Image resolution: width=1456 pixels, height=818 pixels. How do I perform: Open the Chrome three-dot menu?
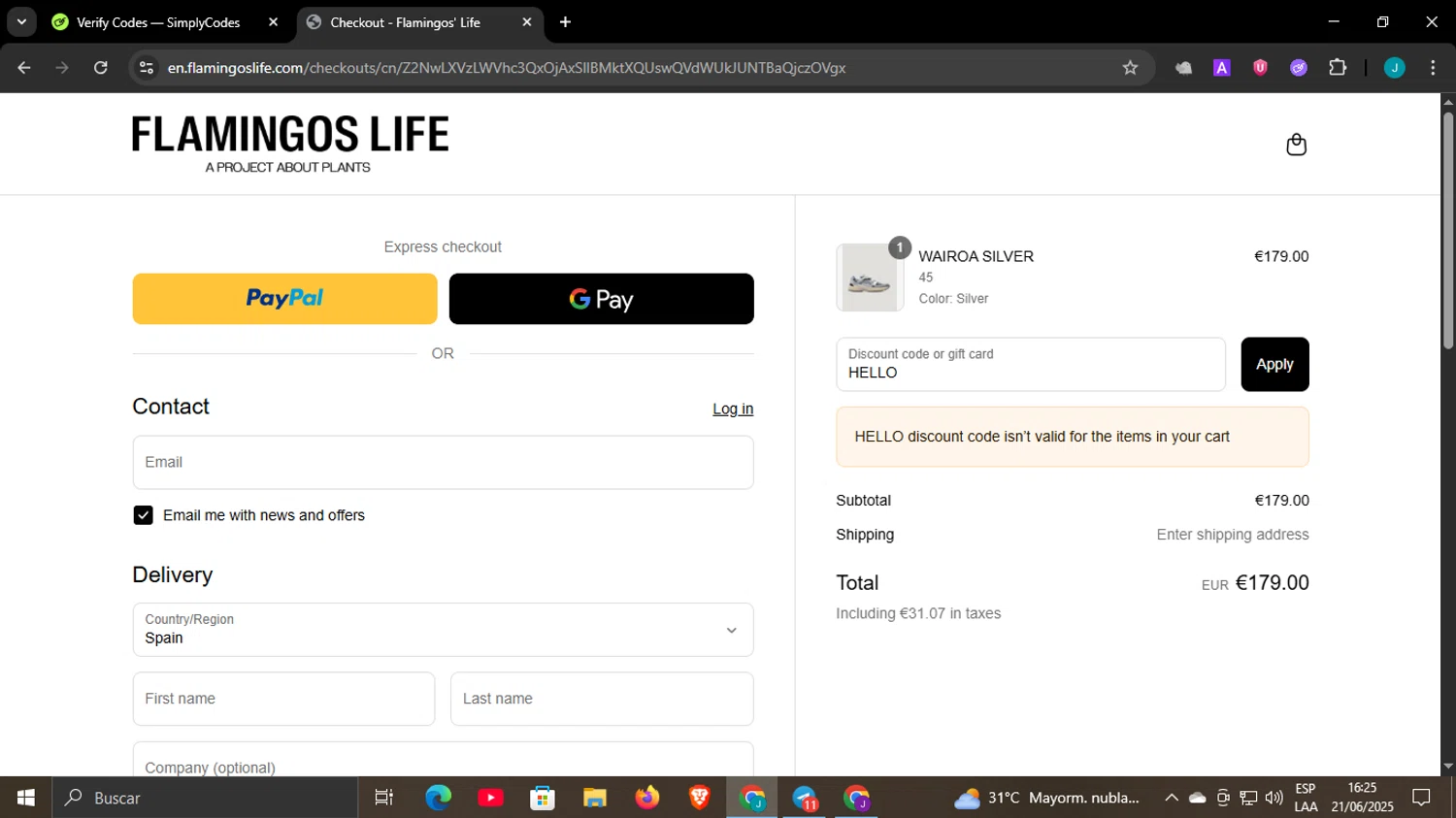click(x=1433, y=68)
